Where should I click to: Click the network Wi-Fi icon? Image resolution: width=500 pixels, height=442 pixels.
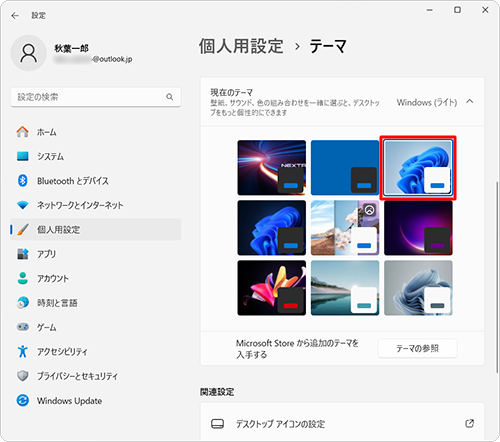(23, 205)
